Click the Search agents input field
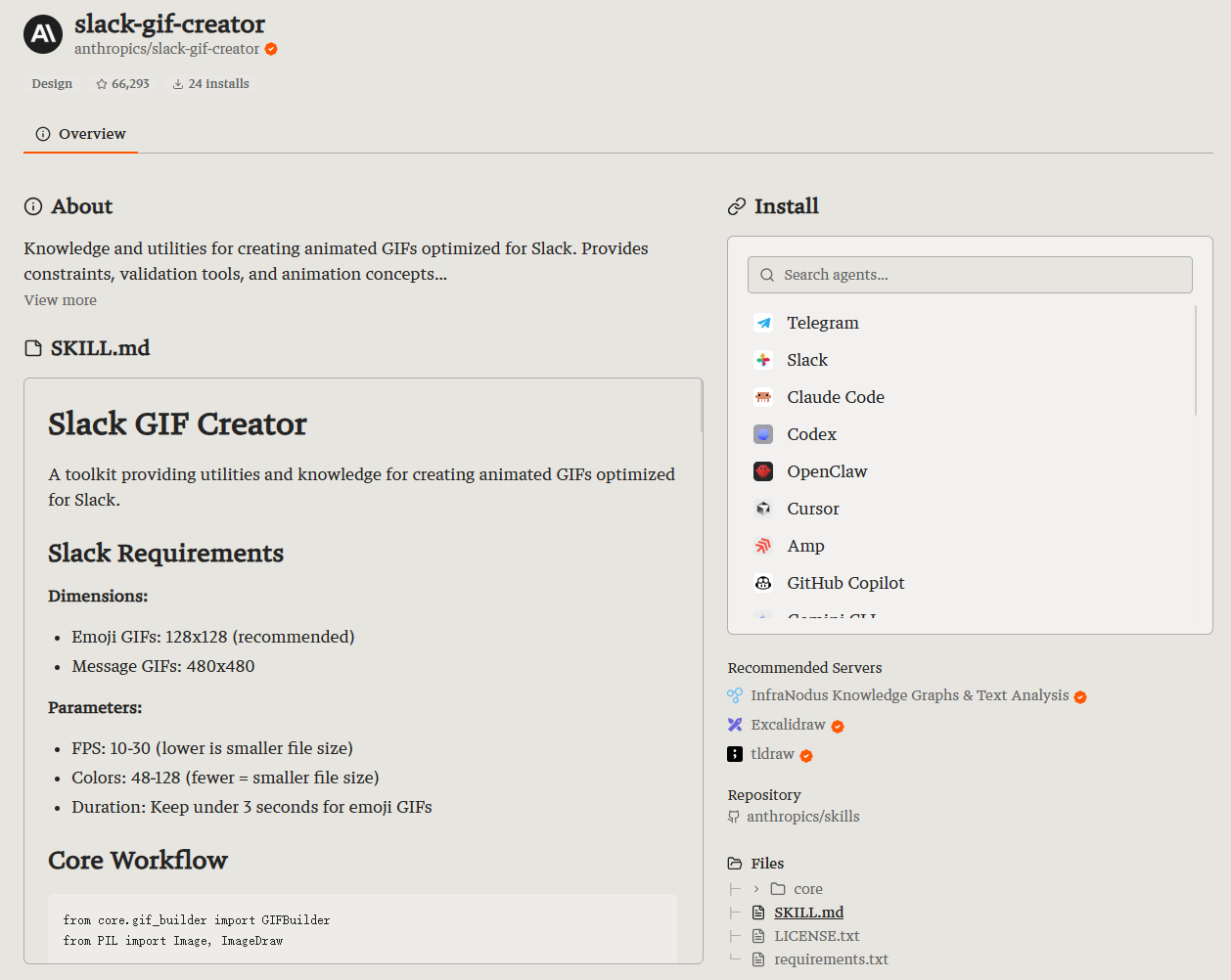Screen dimensions: 1231x980 click(x=970, y=275)
